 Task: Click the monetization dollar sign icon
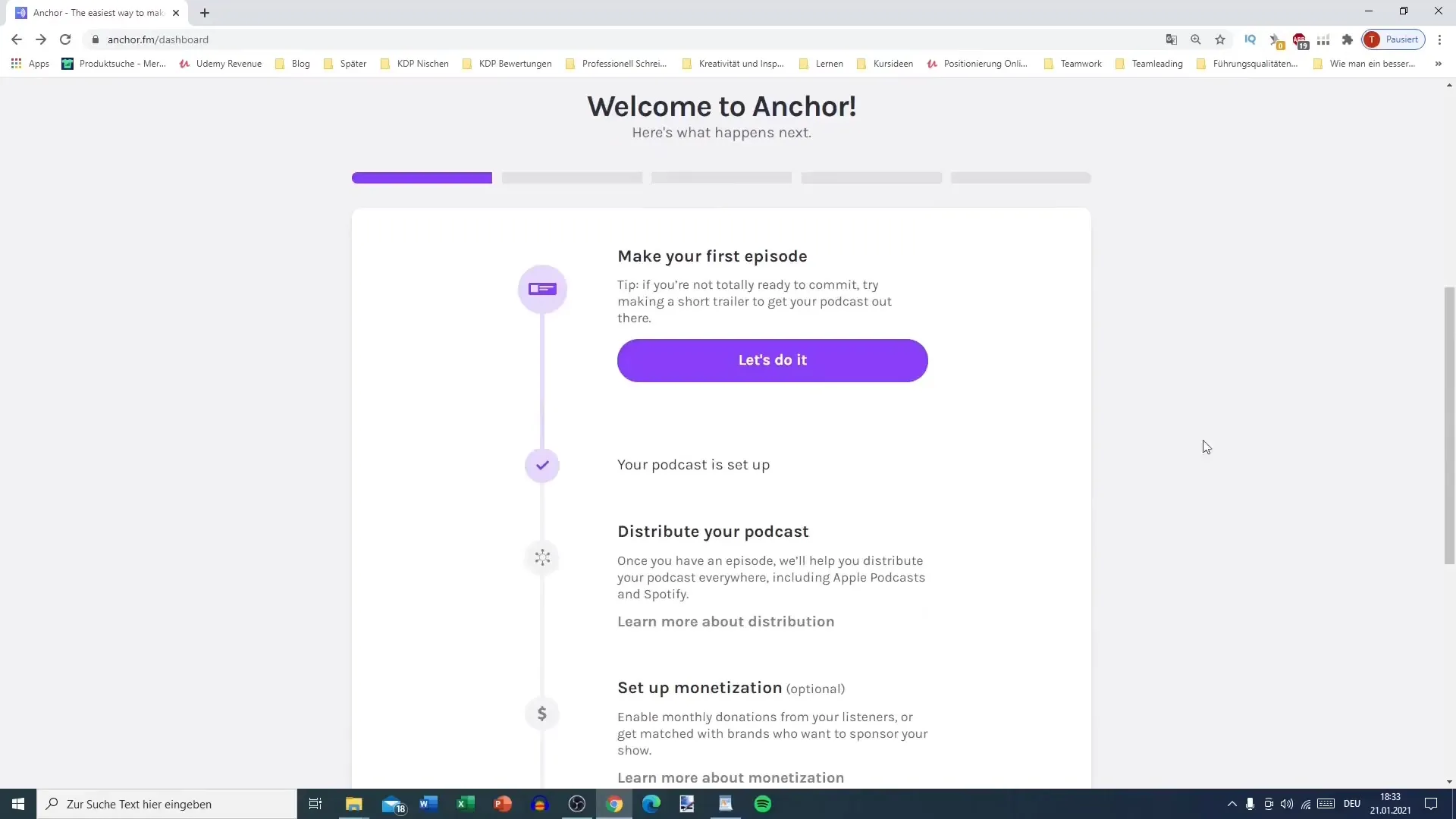[x=542, y=714]
